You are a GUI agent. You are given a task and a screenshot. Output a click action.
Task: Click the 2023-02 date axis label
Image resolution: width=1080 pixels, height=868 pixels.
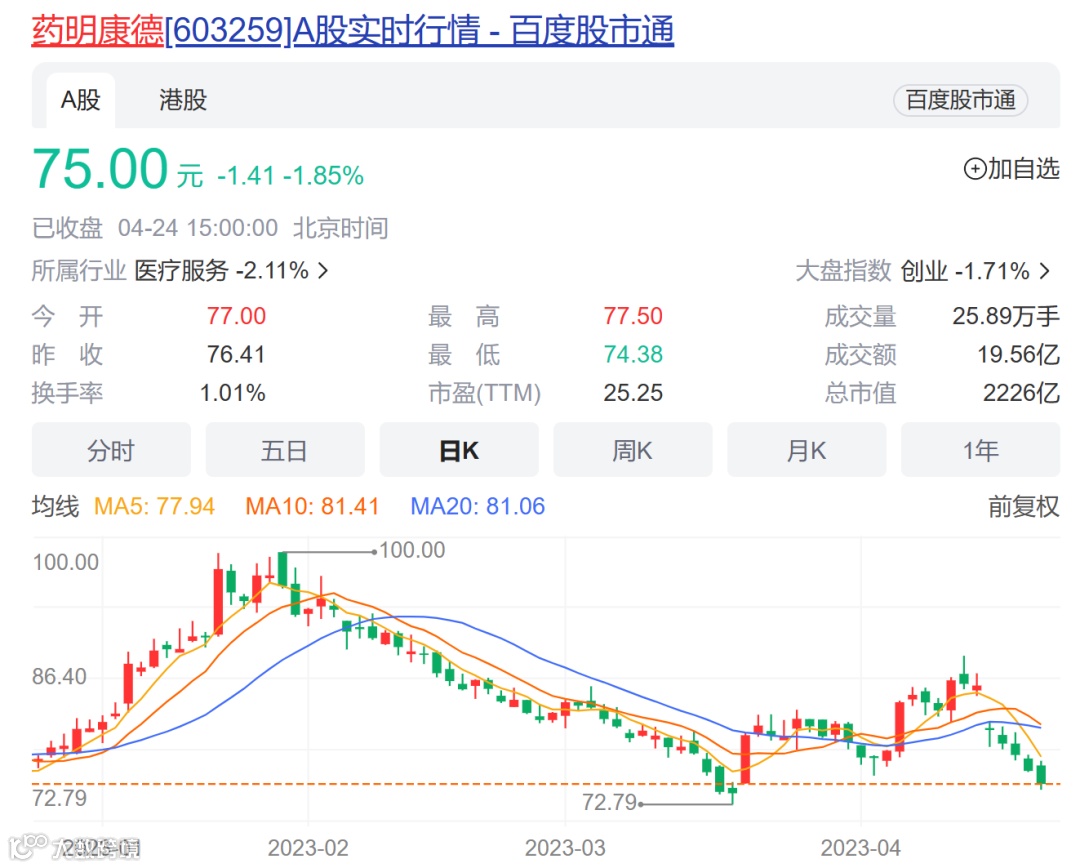pyautogui.click(x=308, y=847)
